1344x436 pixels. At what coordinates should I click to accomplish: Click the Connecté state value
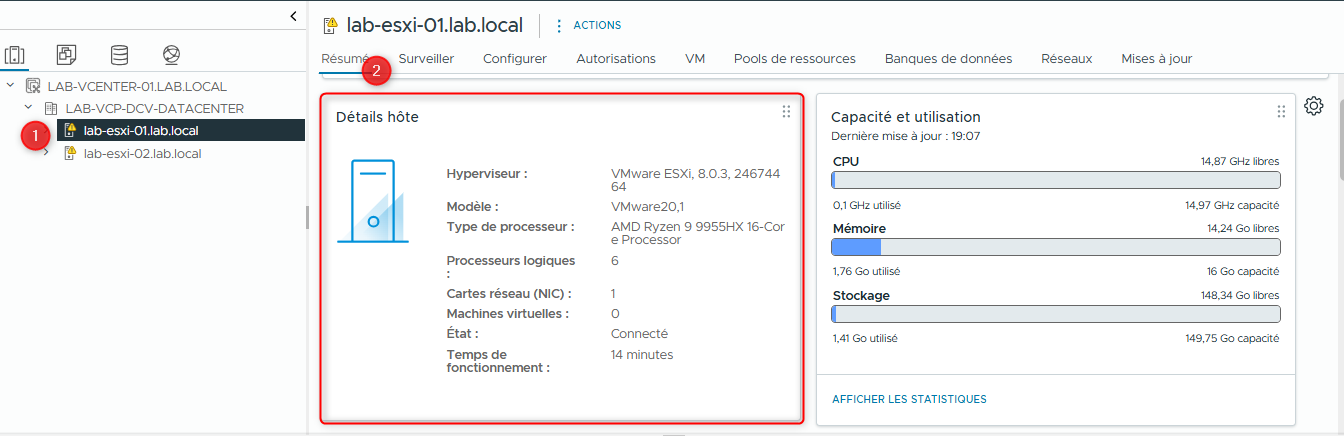pos(639,334)
